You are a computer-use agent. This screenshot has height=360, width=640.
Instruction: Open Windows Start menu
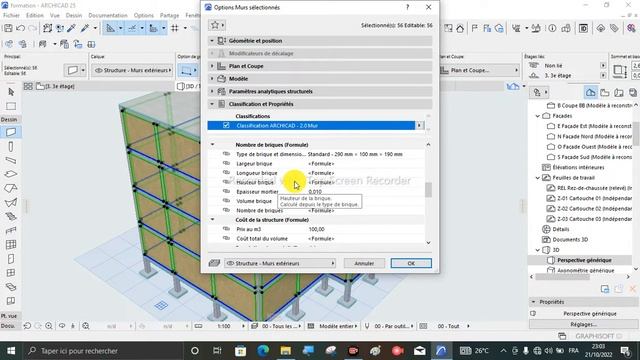tap(11, 351)
